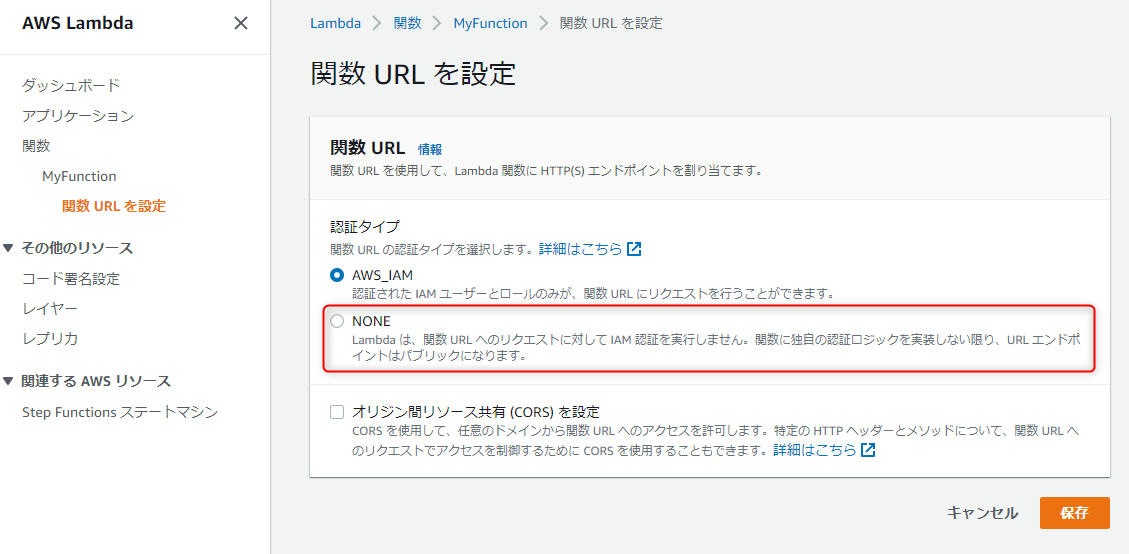1129x554 pixels.
Task: Collapse the 関連する AWS リソース section
Action: coord(9,380)
